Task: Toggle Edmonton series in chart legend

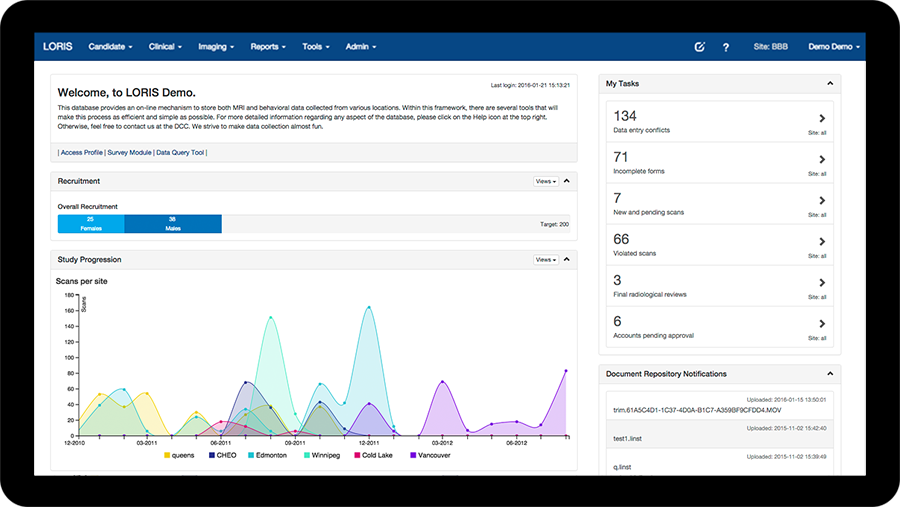Action: [267, 455]
